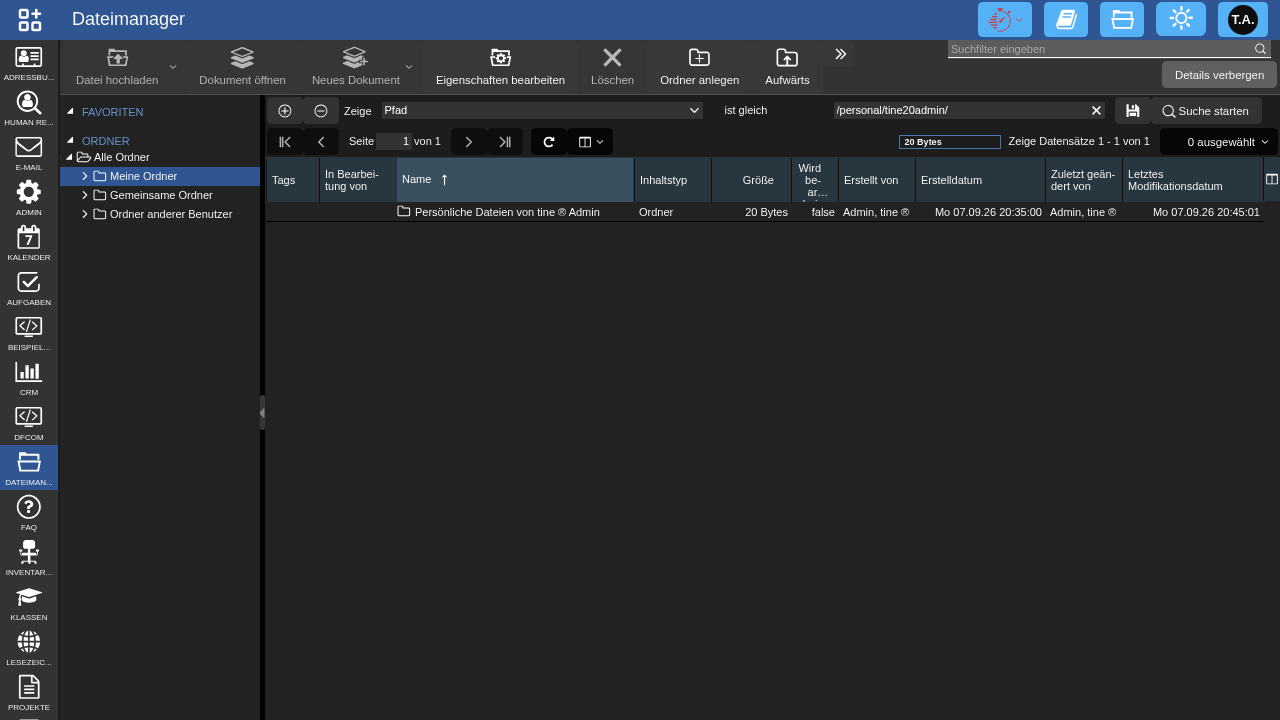Go to previous page in pager

coord(321,142)
